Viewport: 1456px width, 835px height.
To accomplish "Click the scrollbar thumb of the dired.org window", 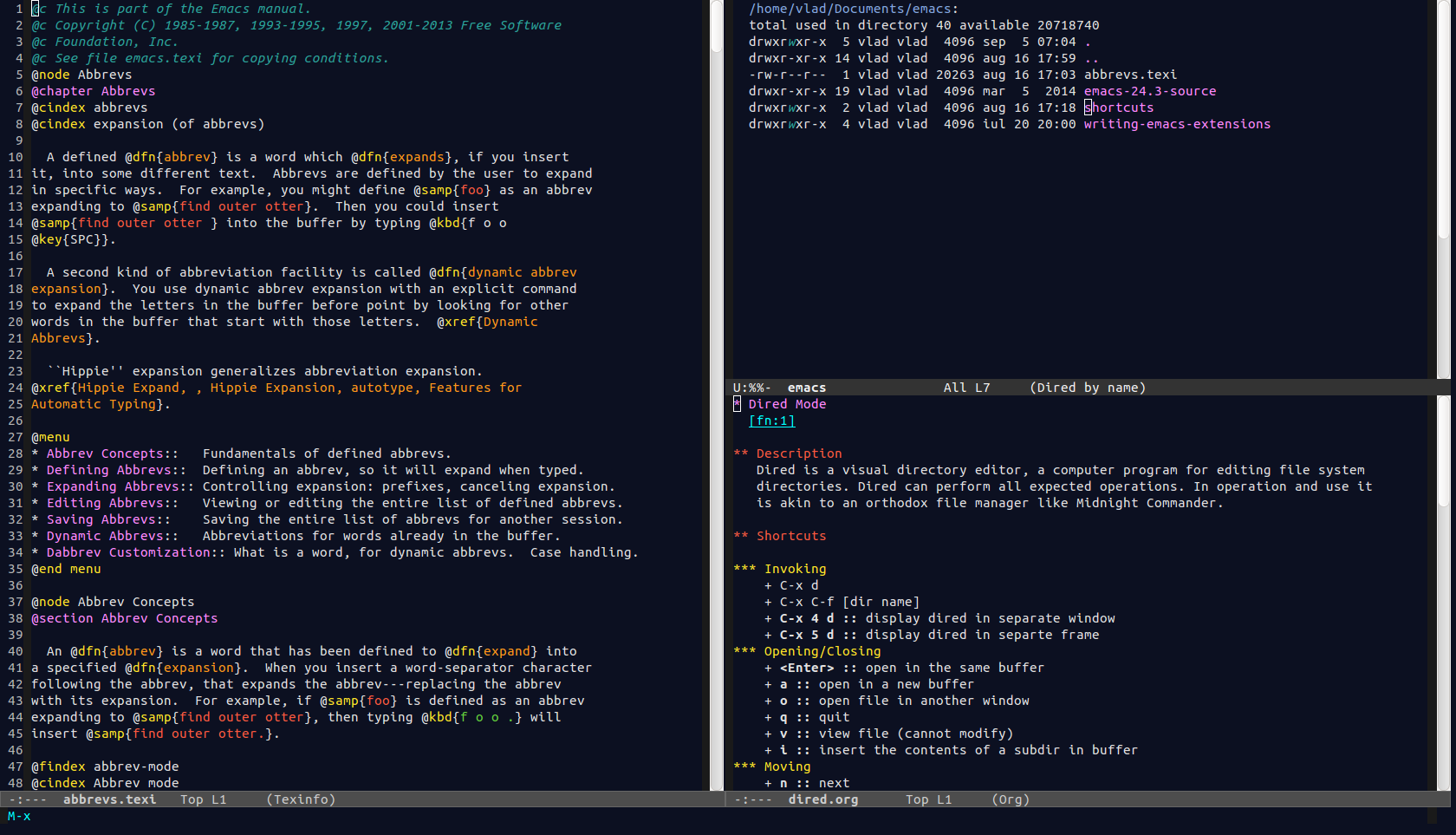I will [x=1443, y=451].
